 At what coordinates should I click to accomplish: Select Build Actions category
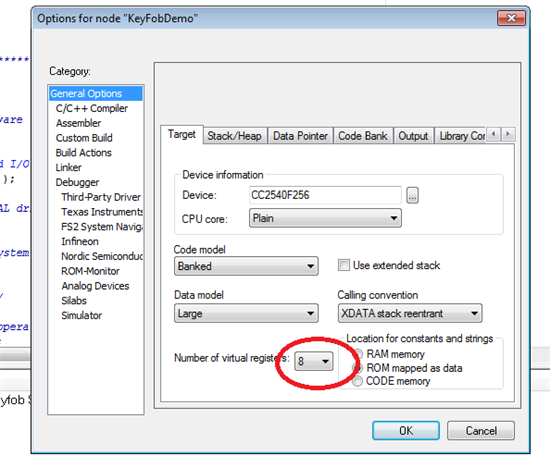83,153
